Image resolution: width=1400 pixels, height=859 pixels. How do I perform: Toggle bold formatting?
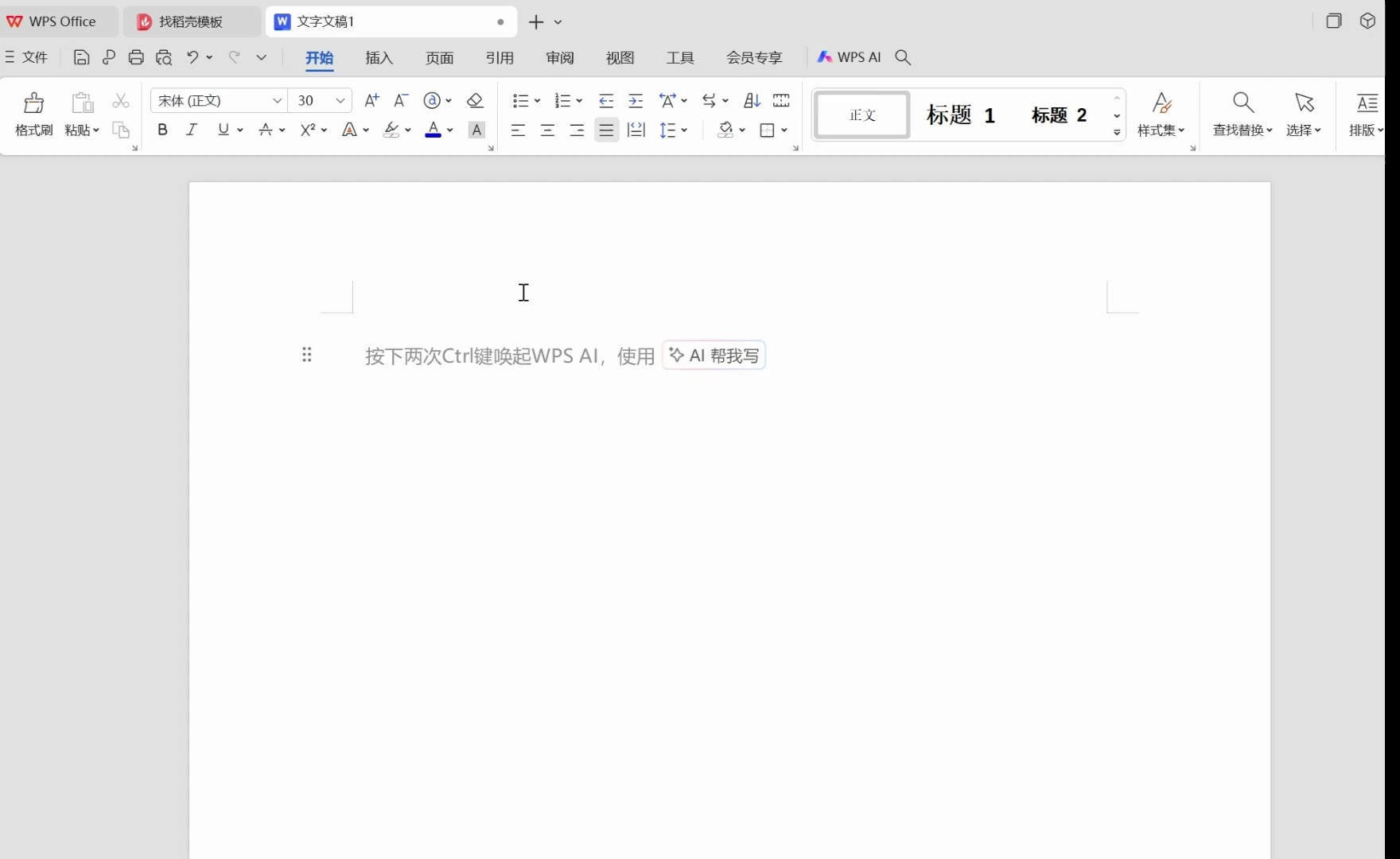pos(162,130)
